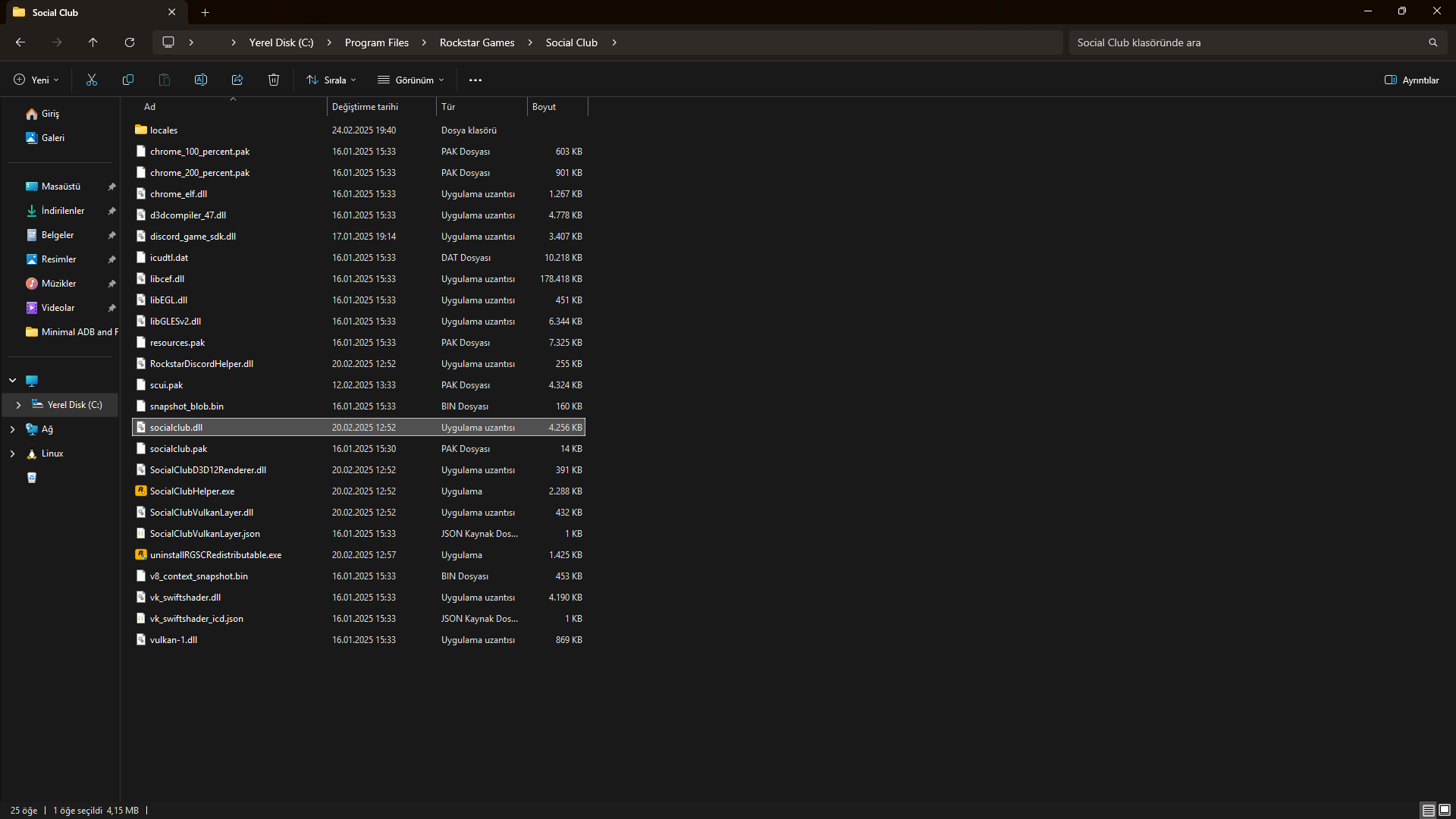This screenshot has width=1456, height=819.
Task: Open the Görünüm view dropdown
Action: tap(411, 80)
